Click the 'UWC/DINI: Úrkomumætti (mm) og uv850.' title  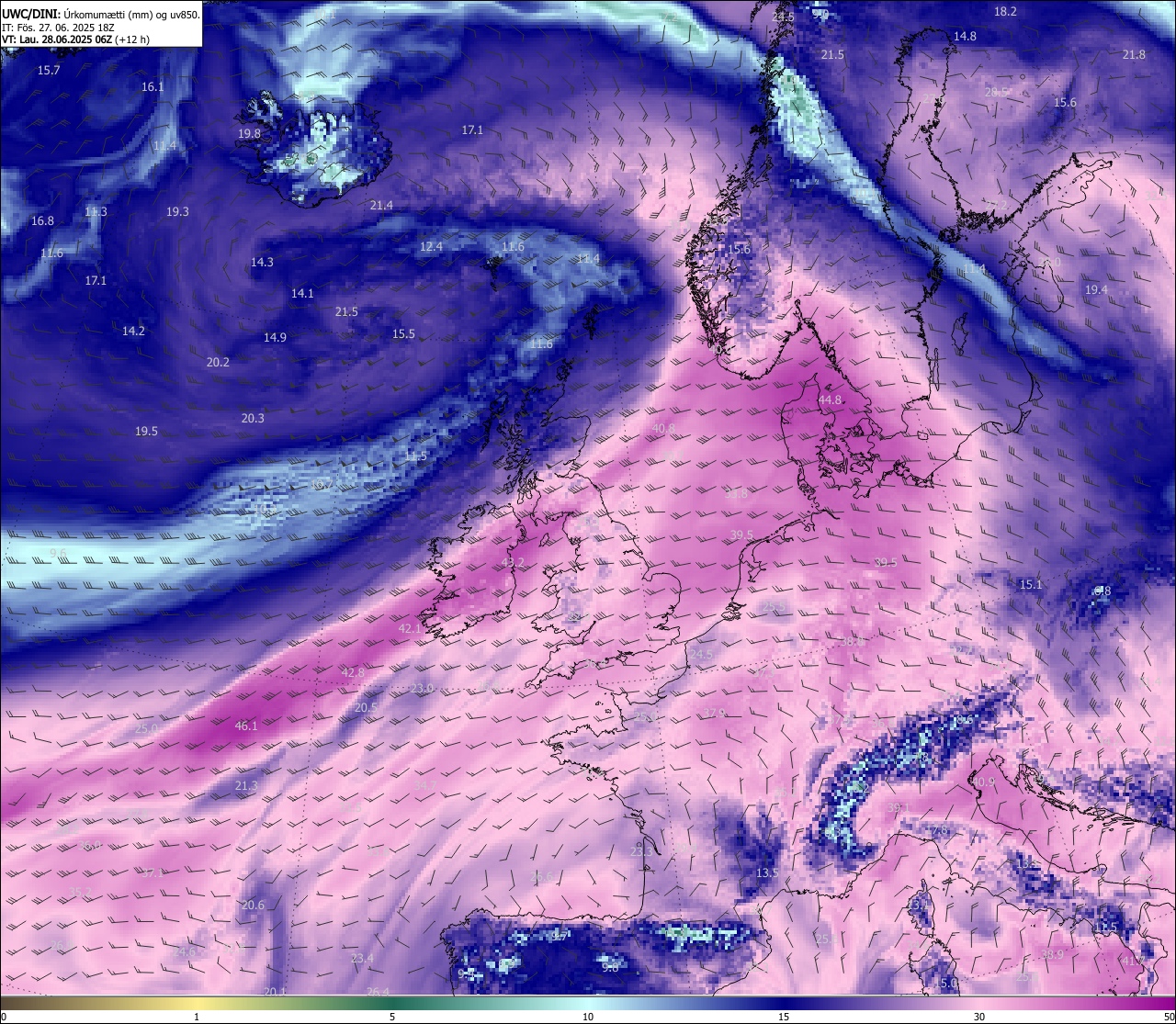pyautogui.click(x=100, y=14)
